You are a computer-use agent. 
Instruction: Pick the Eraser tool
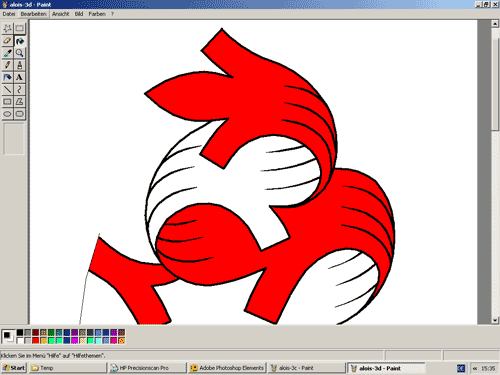[x=7, y=41]
